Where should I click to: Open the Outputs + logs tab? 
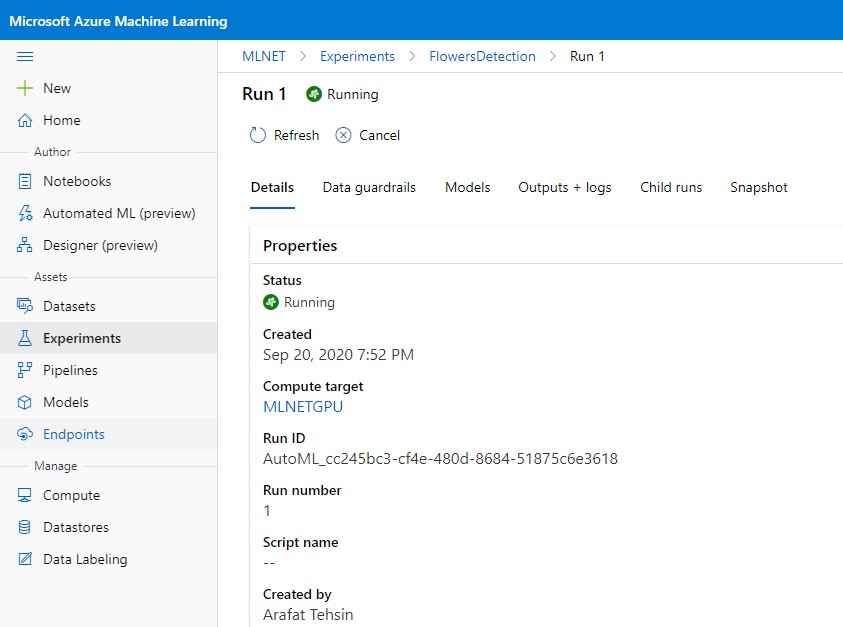(x=564, y=187)
